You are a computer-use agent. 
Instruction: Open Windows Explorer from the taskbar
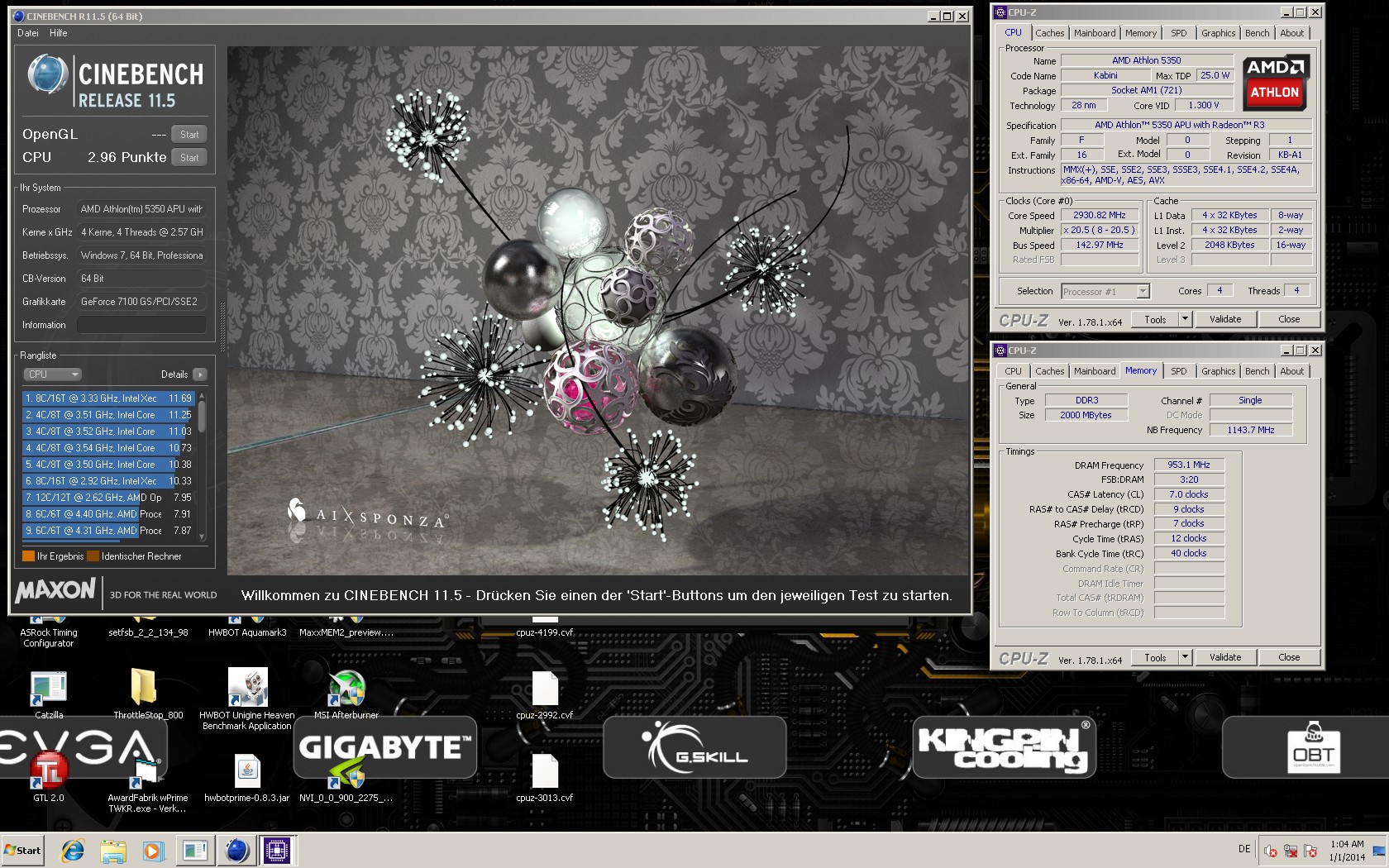coord(113,851)
